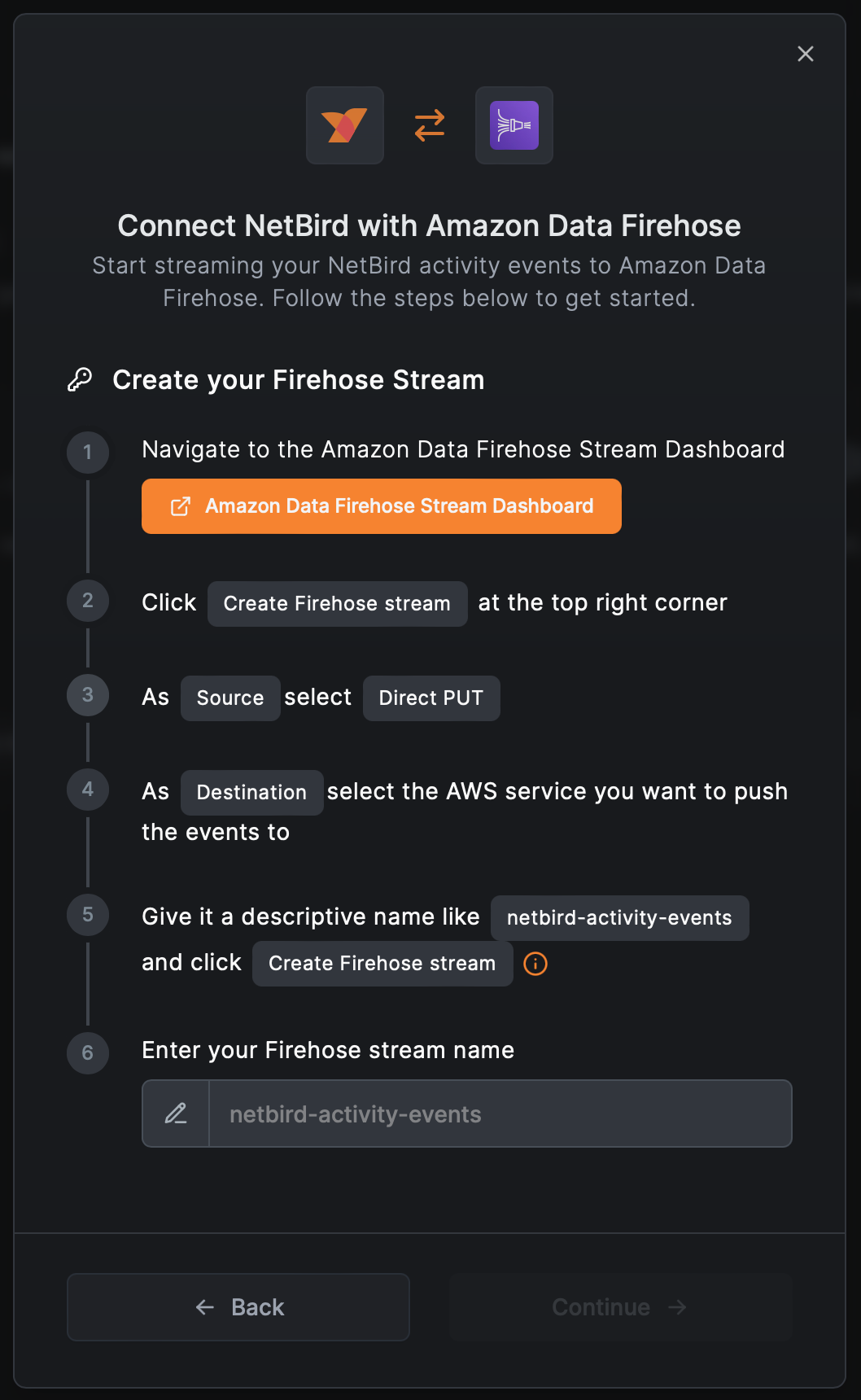Screen dimensions: 861x1400
Task: Click the orange info icon after Create Firehose stream
Action: (x=535, y=964)
